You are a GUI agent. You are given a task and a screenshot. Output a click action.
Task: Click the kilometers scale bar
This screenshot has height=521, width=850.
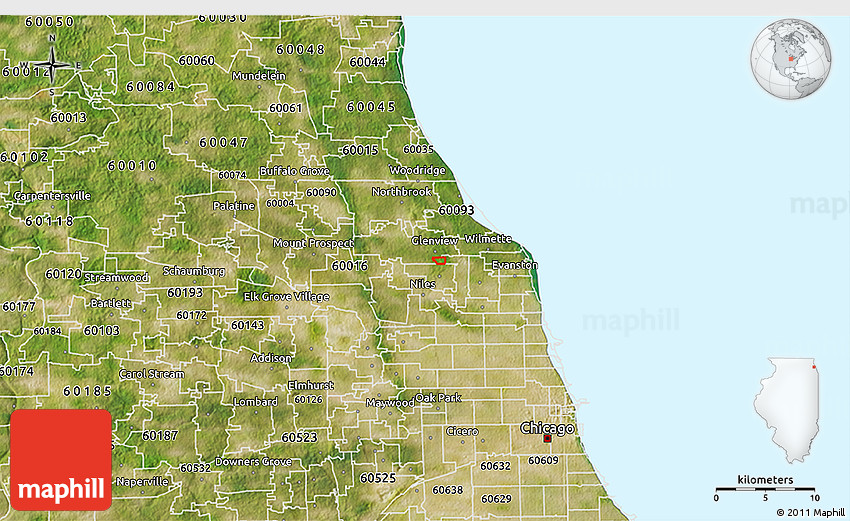pyautogui.click(x=766, y=490)
